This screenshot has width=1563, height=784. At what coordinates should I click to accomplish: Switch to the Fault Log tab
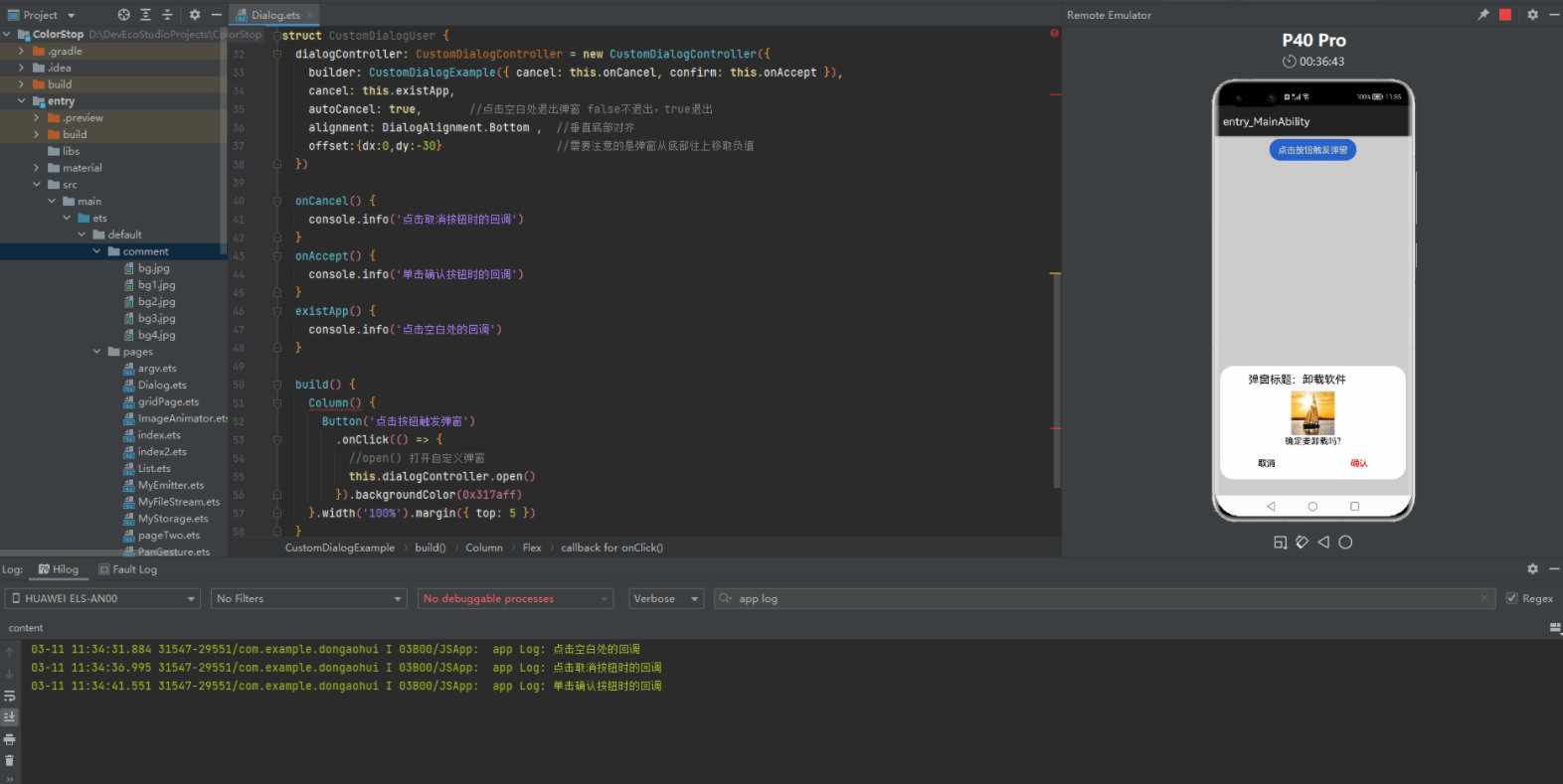128,569
